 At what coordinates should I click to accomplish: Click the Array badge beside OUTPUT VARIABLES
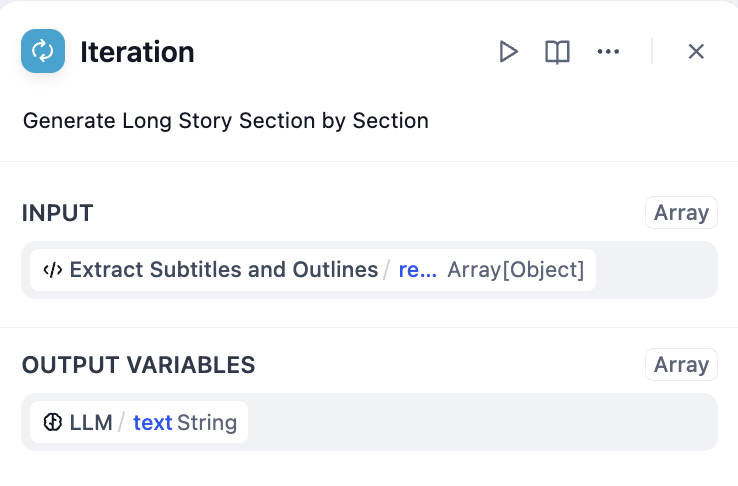681,365
